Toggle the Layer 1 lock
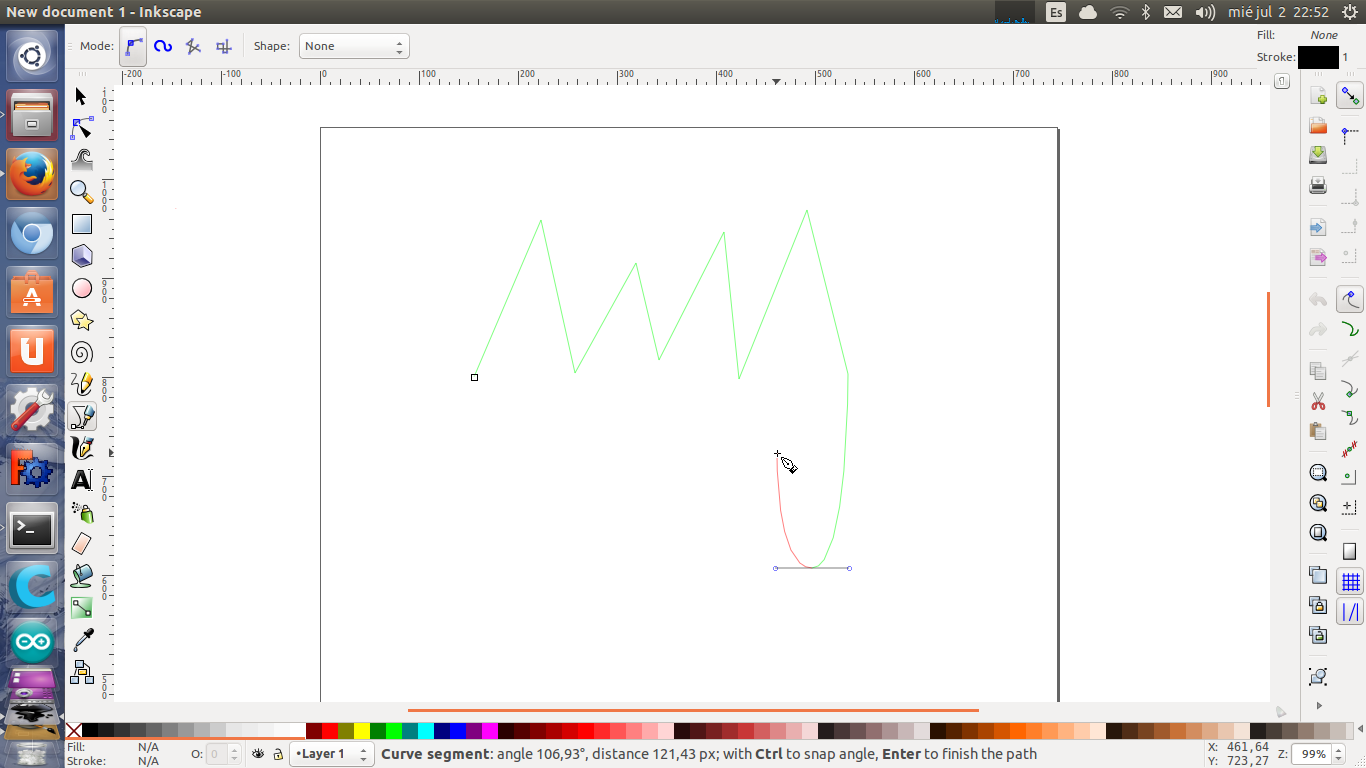1366x768 pixels. pyautogui.click(x=278, y=754)
